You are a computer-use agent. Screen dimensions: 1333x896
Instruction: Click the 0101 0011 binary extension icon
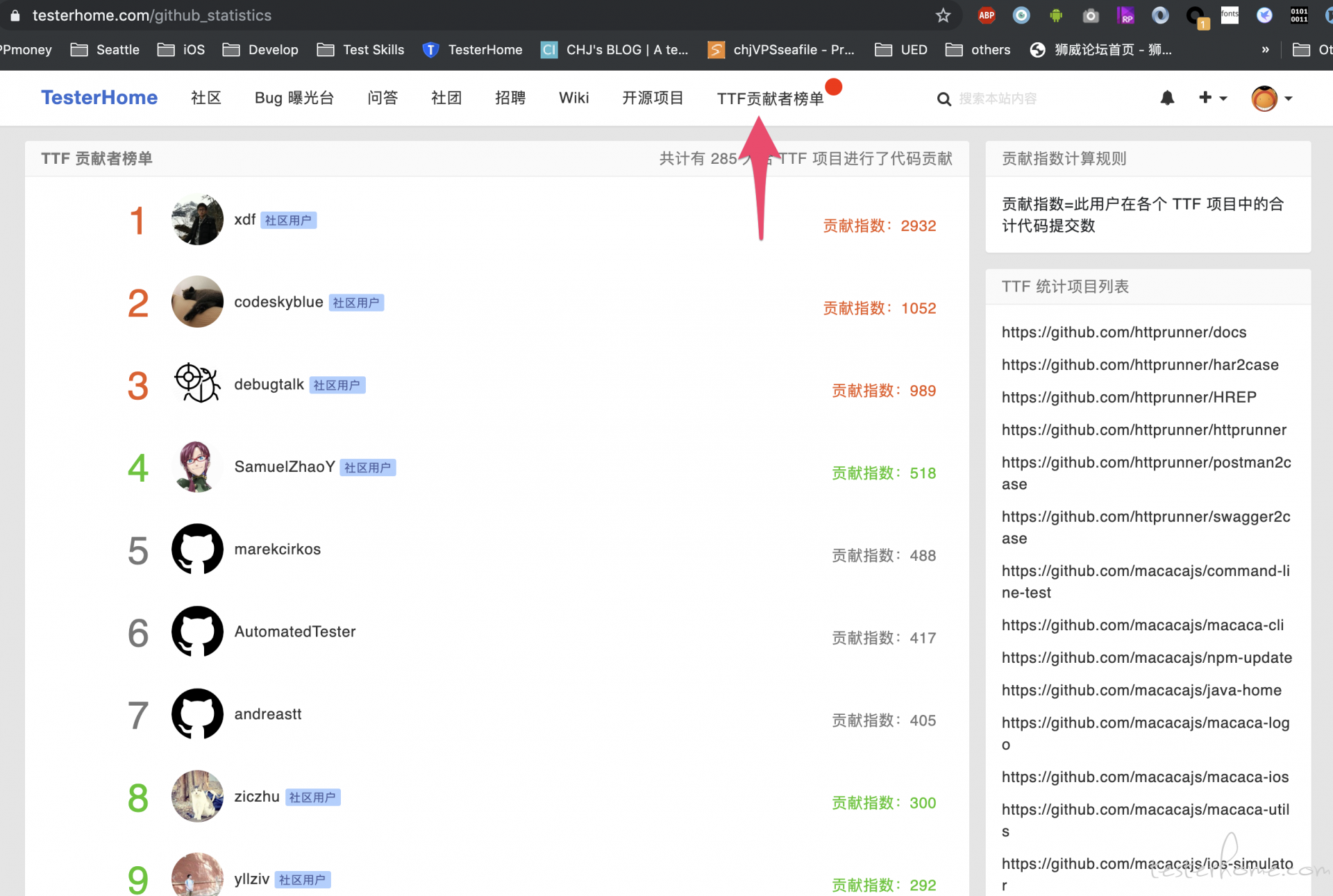coord(1299,15)
